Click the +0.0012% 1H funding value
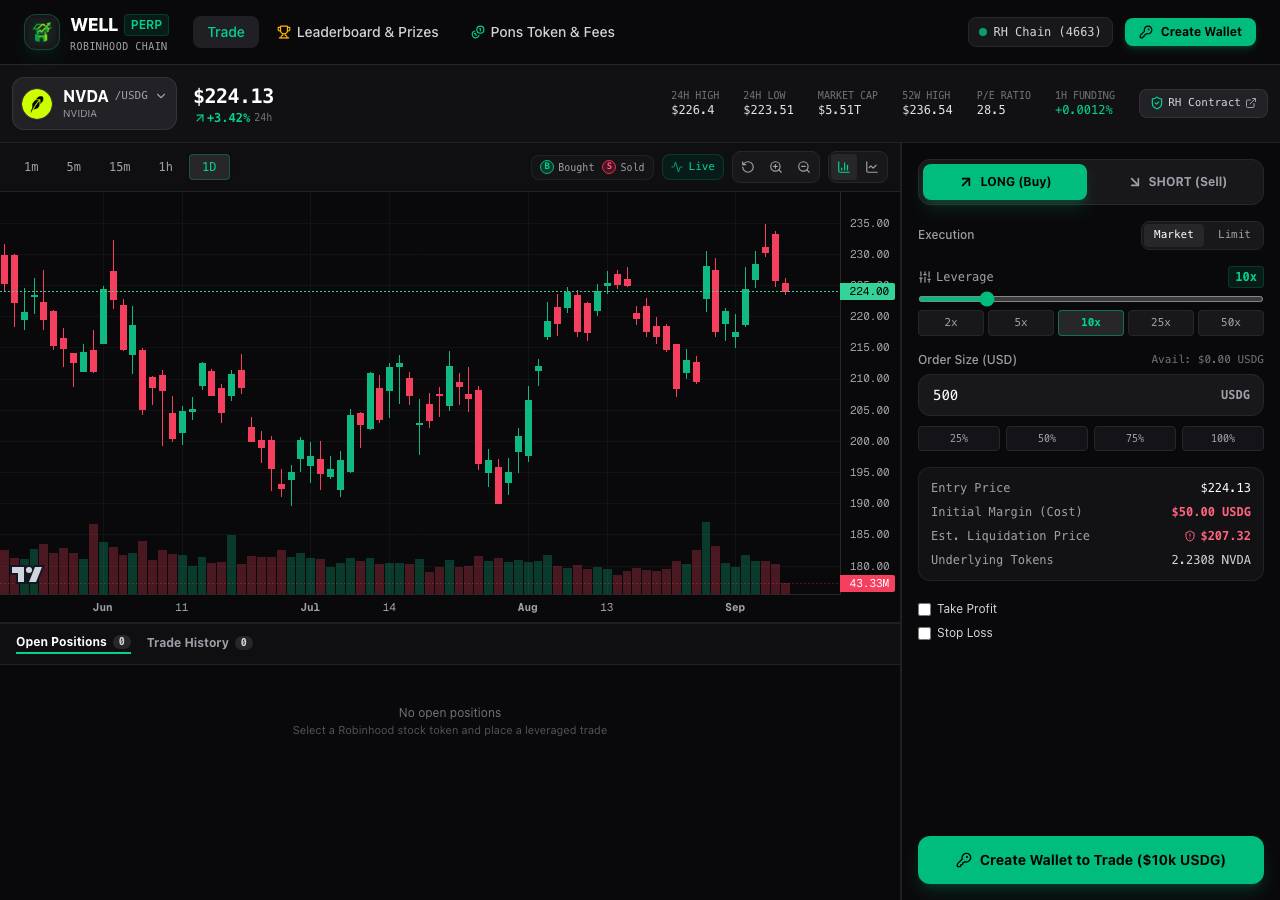The image size is (1280, 900). 1084,110
